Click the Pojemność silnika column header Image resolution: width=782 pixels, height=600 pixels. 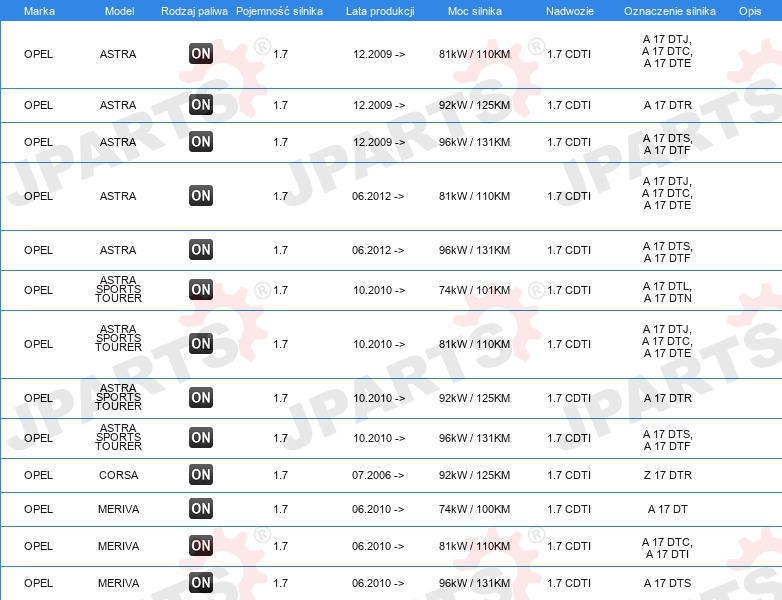tap(279, 11)
